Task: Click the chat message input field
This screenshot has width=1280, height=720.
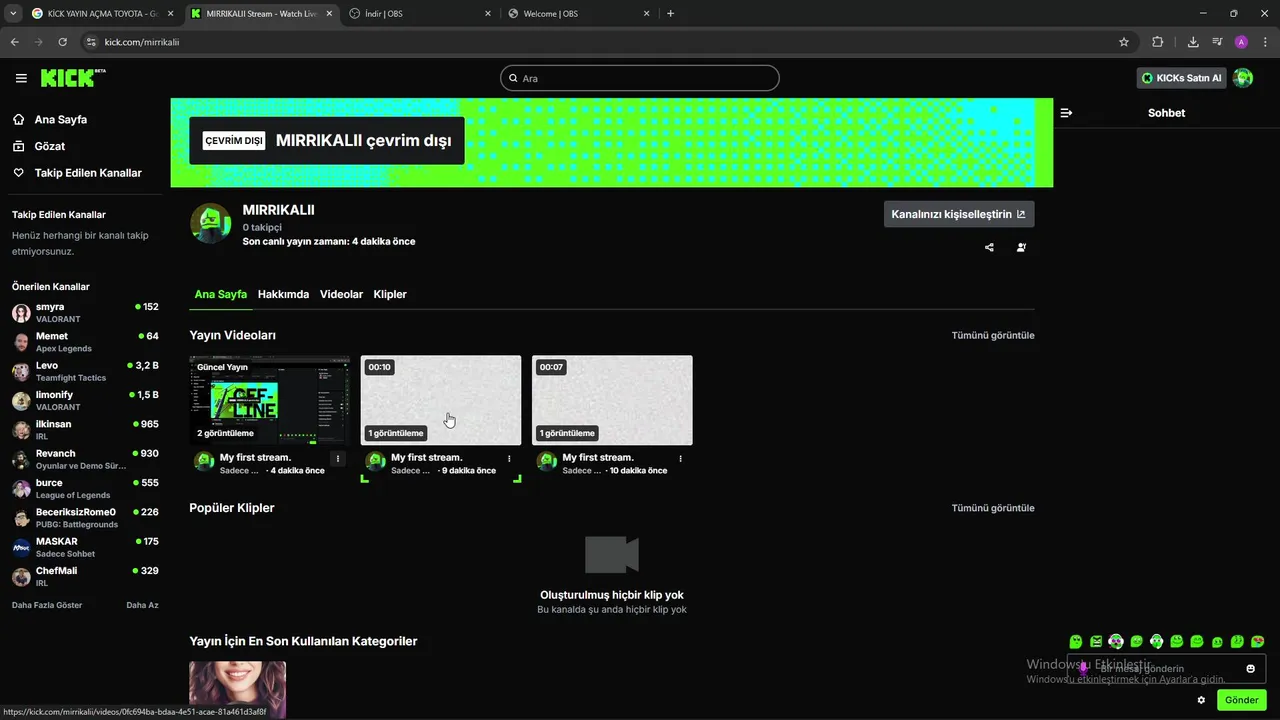Action: pos(1167,668)
